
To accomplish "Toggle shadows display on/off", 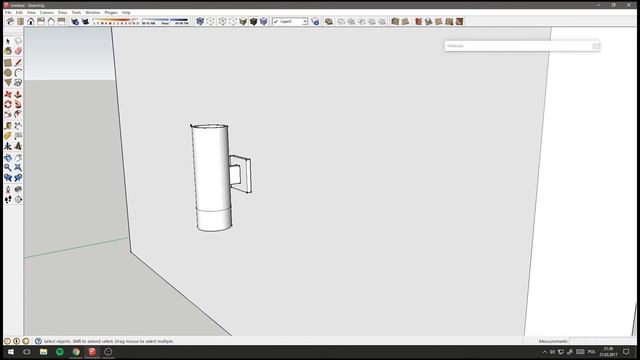I will tap(85, 21).
